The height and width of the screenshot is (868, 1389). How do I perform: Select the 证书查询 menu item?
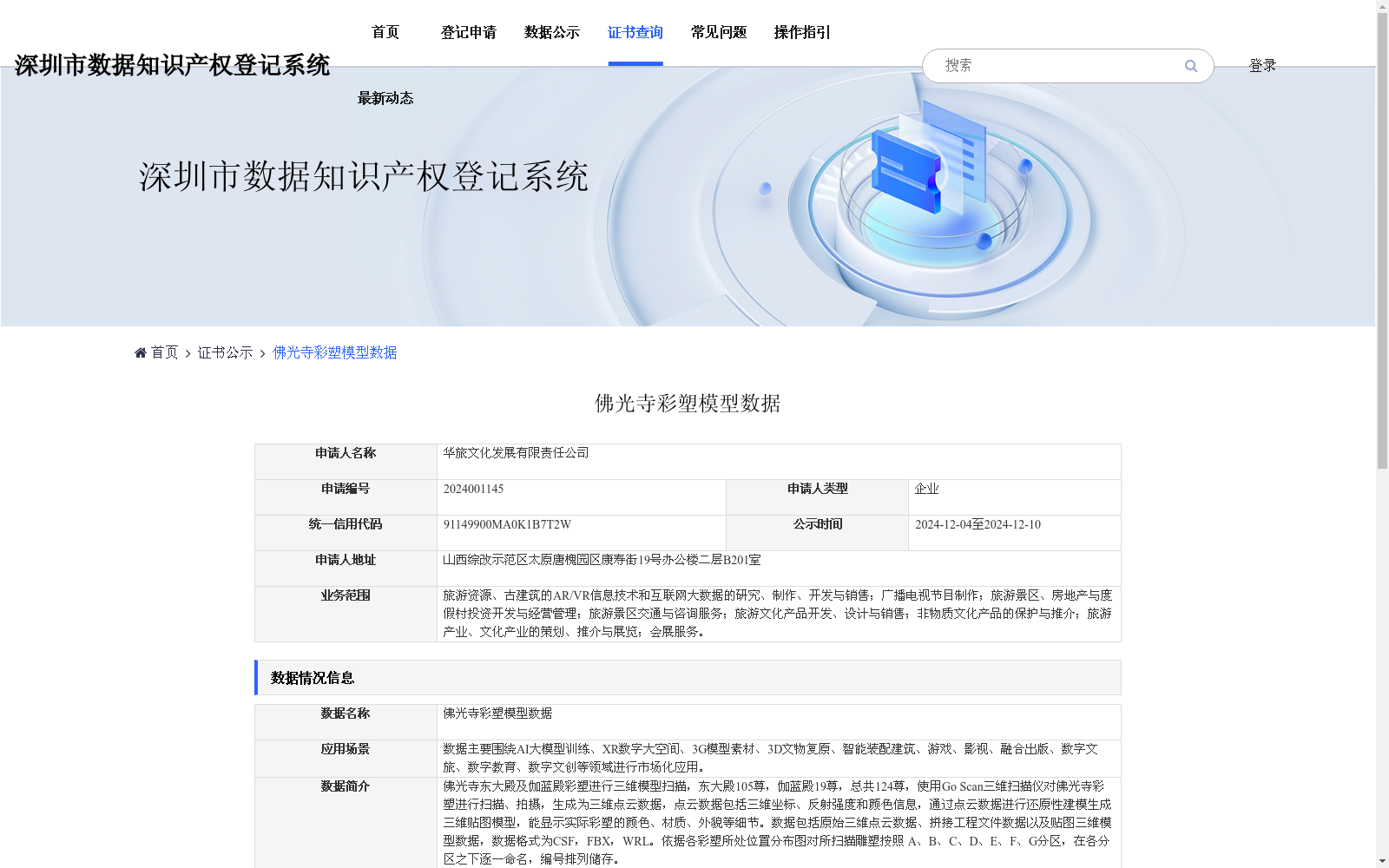[635, 32]
